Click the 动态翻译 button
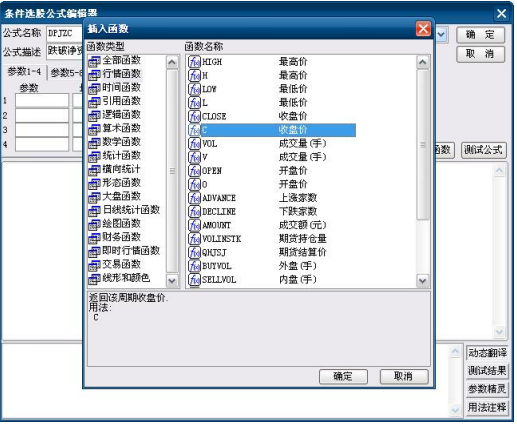This screenshot has width=517, height=424. [x=487, y=353]
